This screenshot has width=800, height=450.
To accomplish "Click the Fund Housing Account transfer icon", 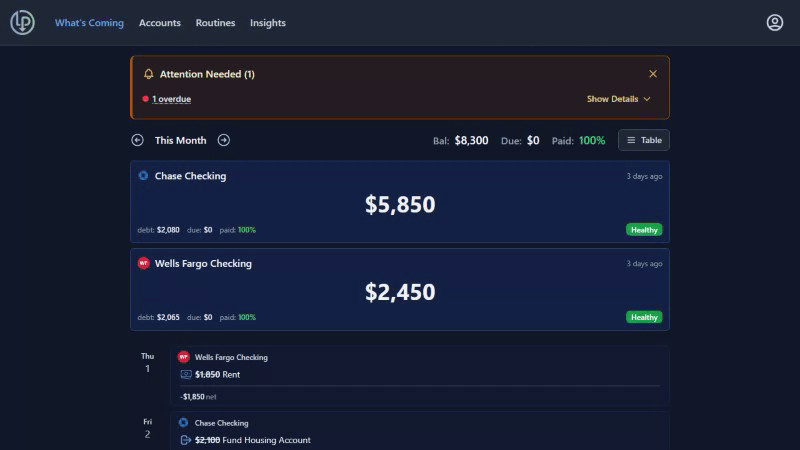I will tap(185, 440).
